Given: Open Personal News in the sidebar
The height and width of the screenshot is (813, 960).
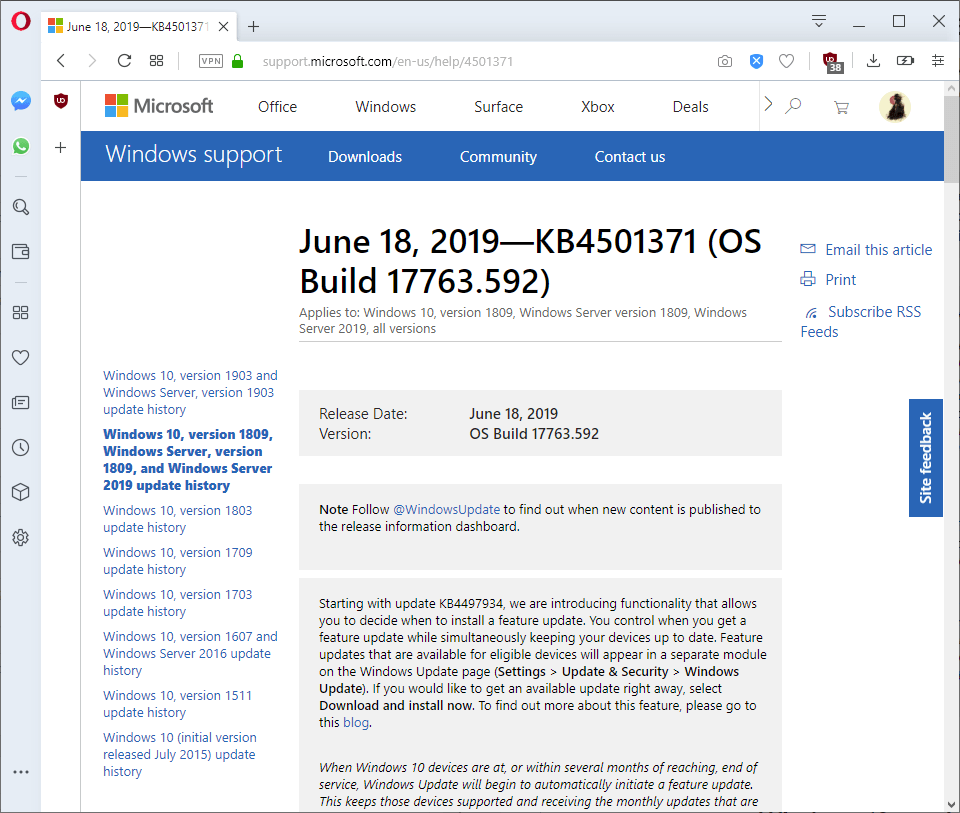Looking at the screenshot, I should tap(21, 403).
